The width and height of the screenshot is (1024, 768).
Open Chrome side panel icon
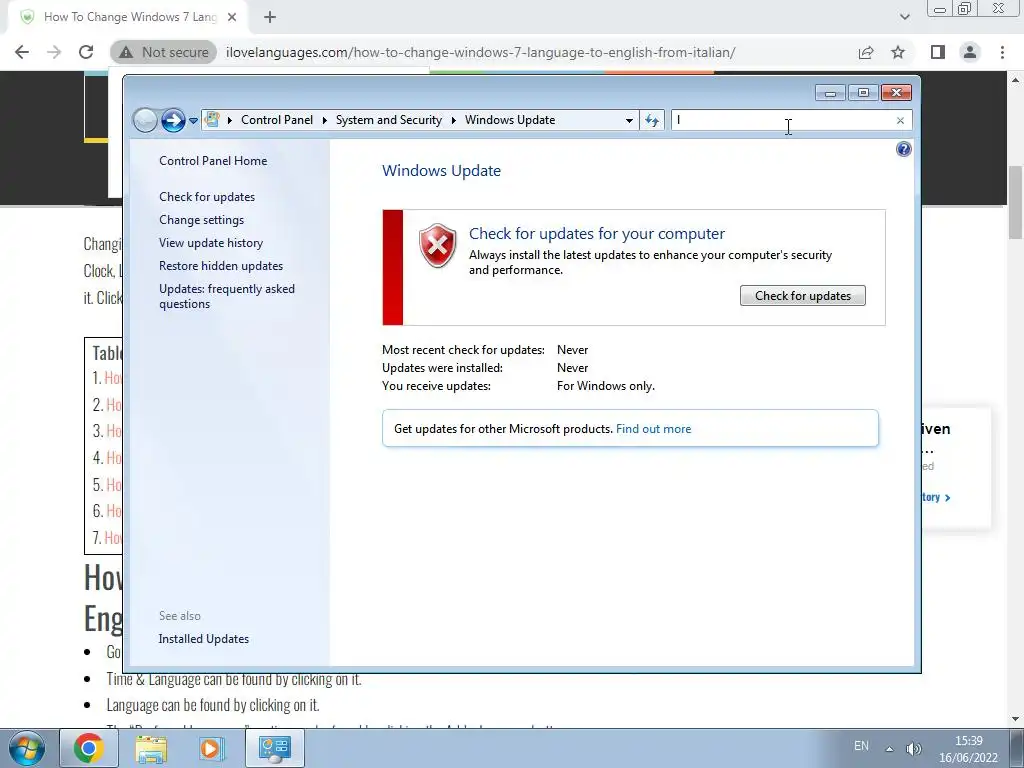(938, 52)
